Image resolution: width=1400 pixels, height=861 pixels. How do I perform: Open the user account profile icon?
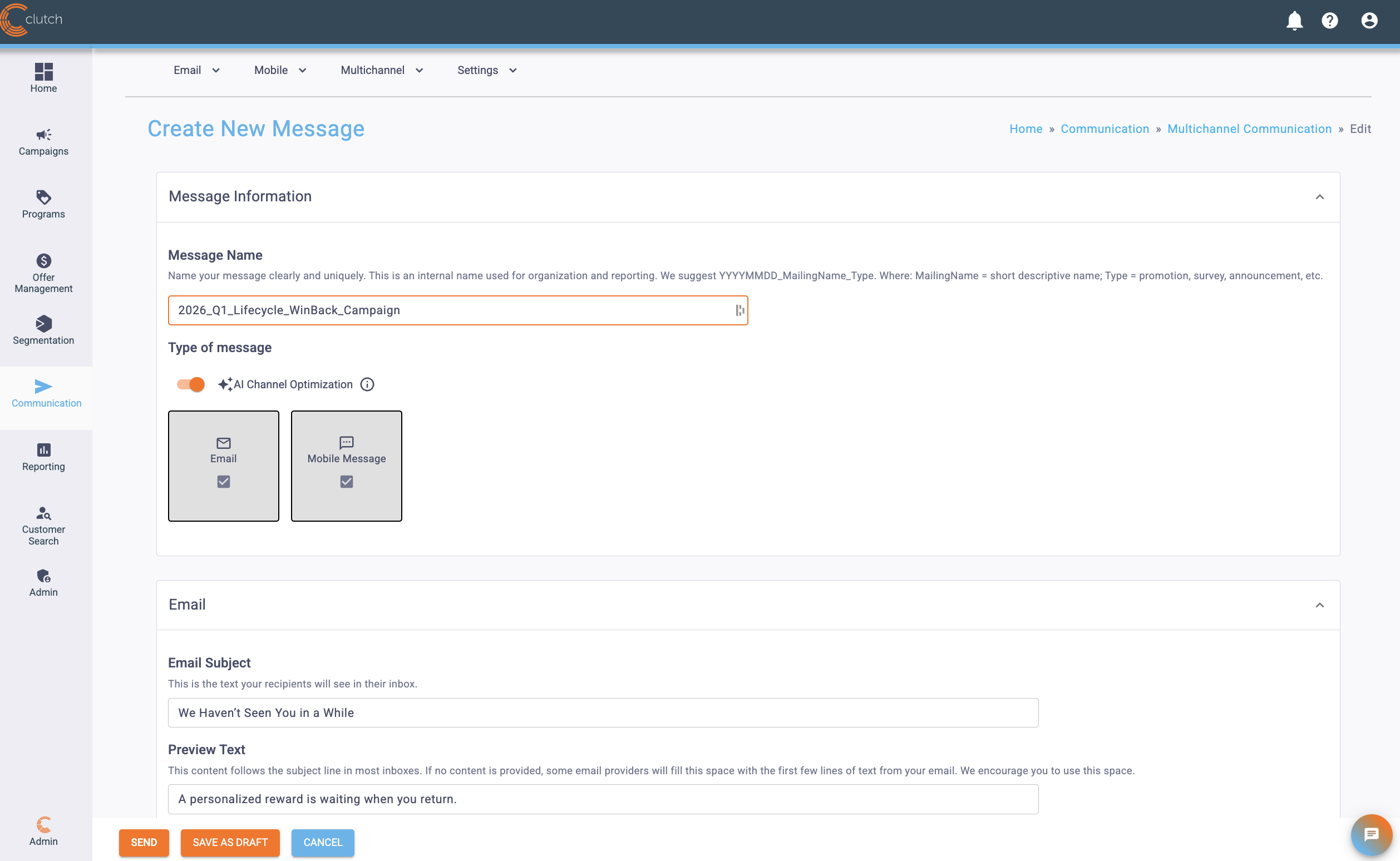pos(1369,21)
